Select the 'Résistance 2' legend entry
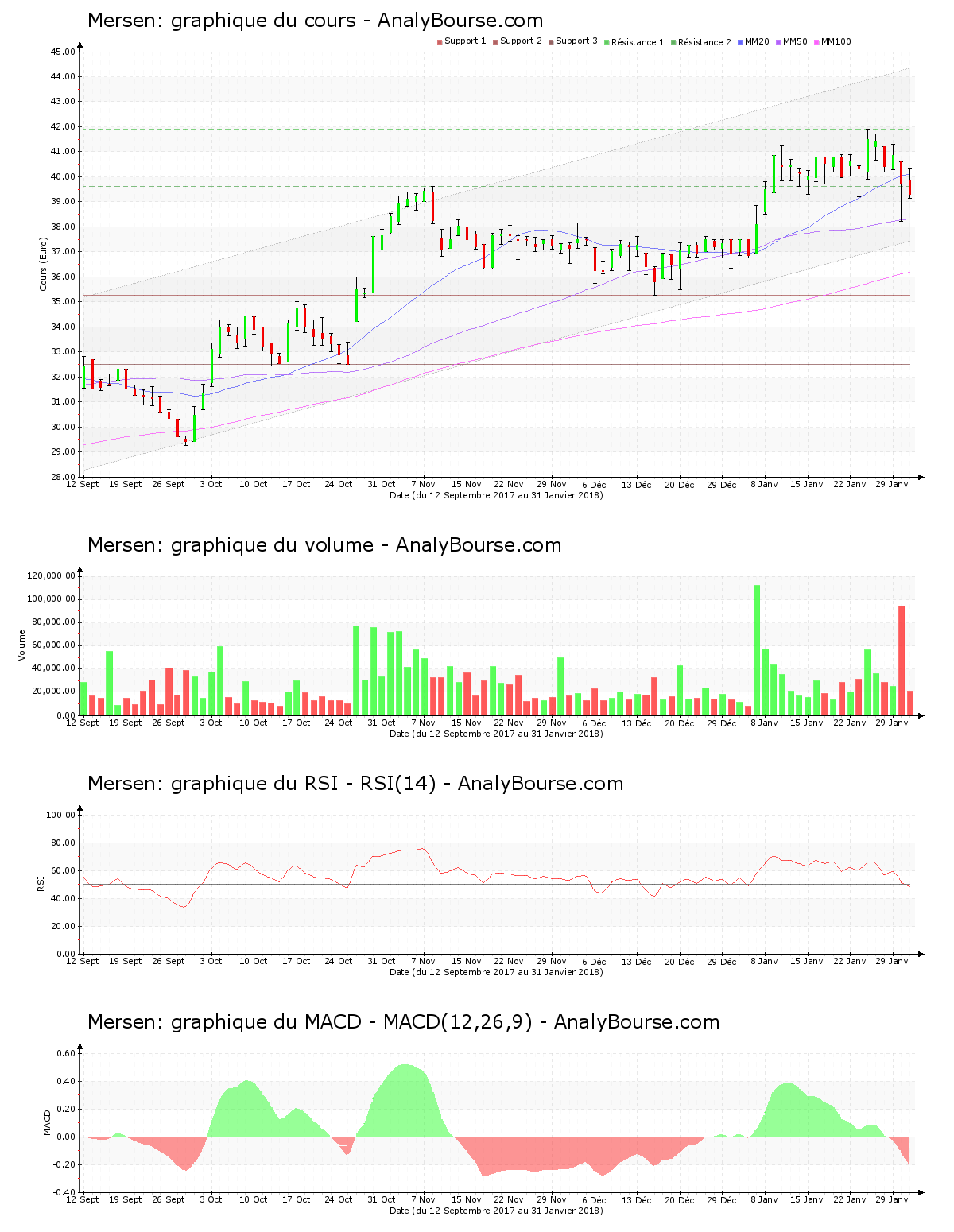 (700, 41)
